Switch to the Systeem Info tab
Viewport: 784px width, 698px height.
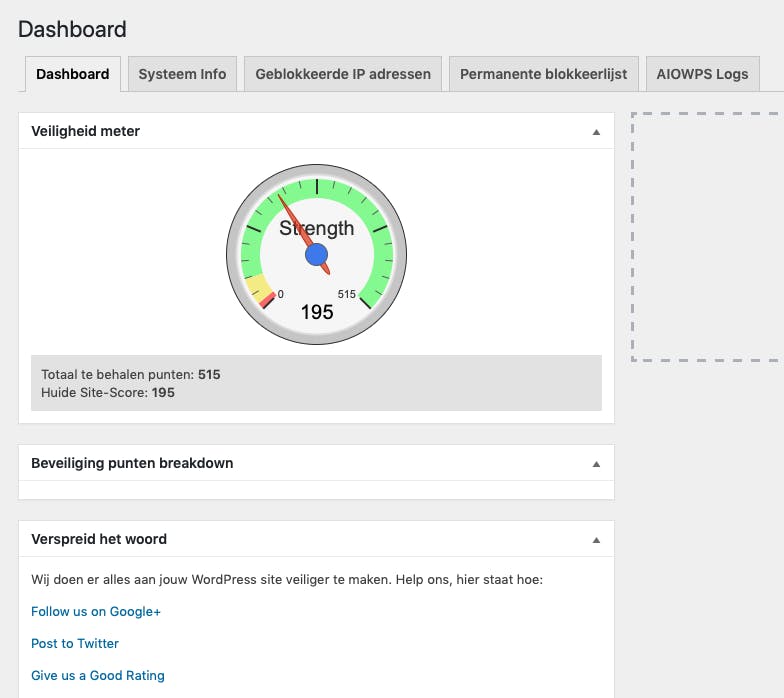(182, 74)
